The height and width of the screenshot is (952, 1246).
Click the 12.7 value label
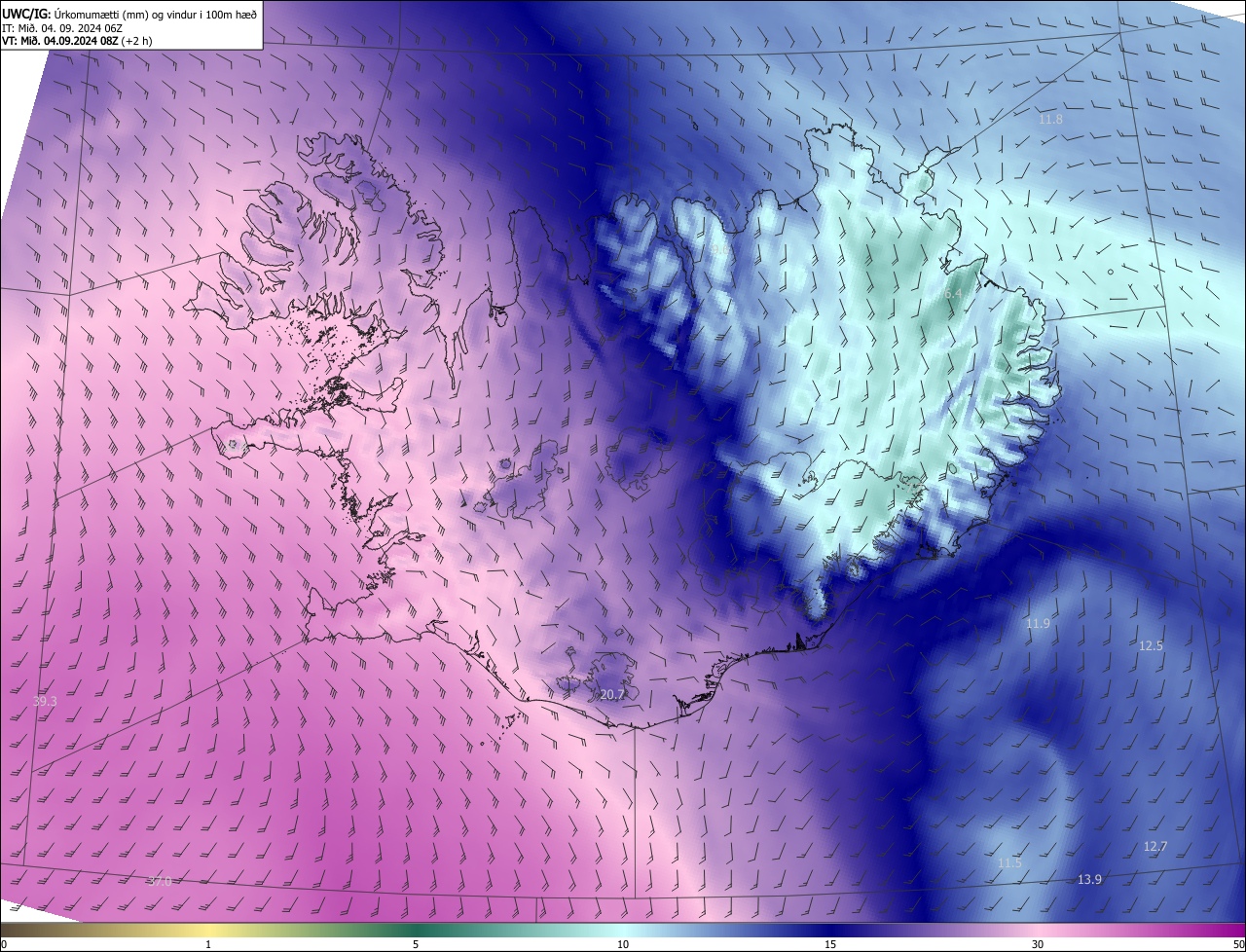point(1155,846)
